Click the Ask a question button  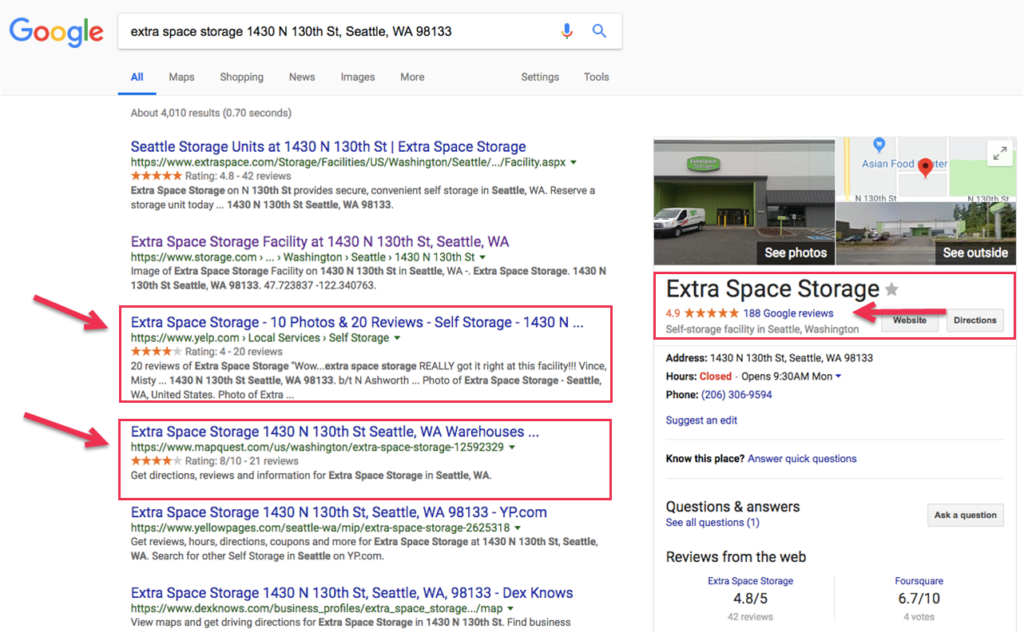coord(965,515)
